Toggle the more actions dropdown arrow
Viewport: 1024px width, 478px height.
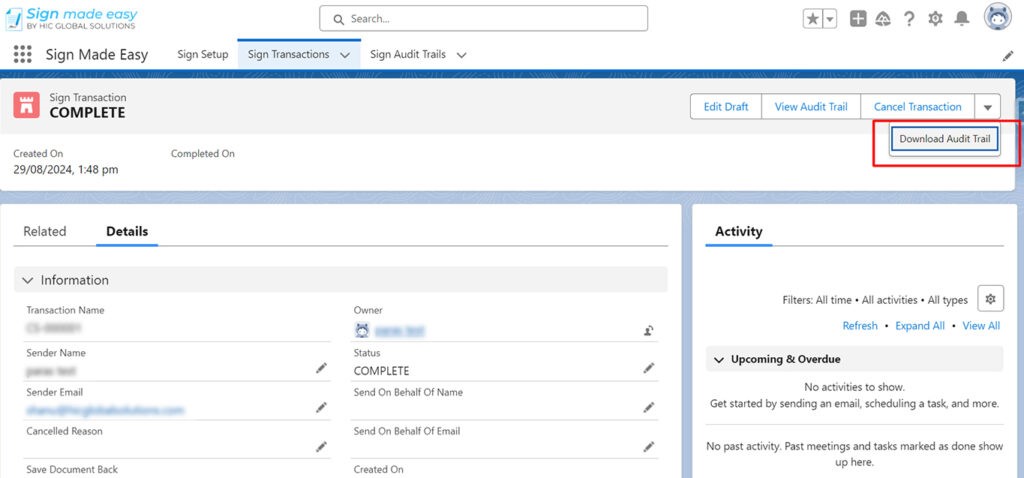987,106
